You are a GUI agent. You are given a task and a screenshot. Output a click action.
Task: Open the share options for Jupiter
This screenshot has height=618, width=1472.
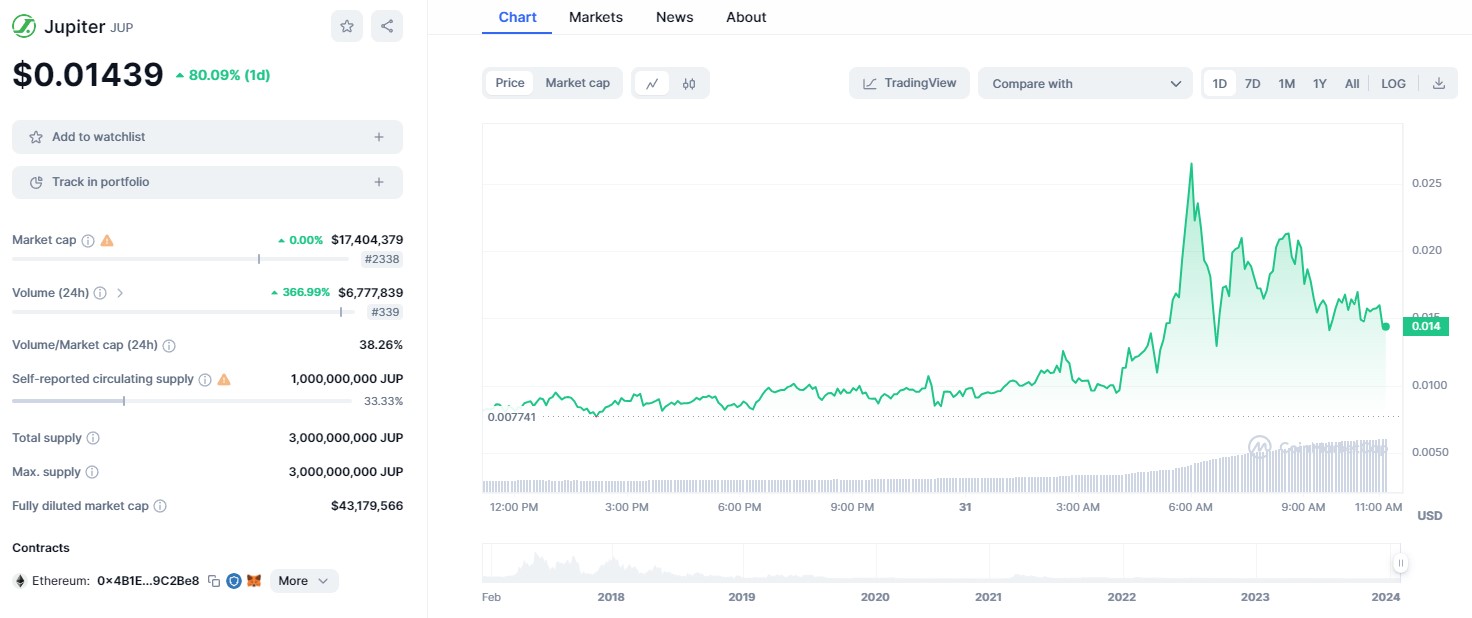[387, 26]
